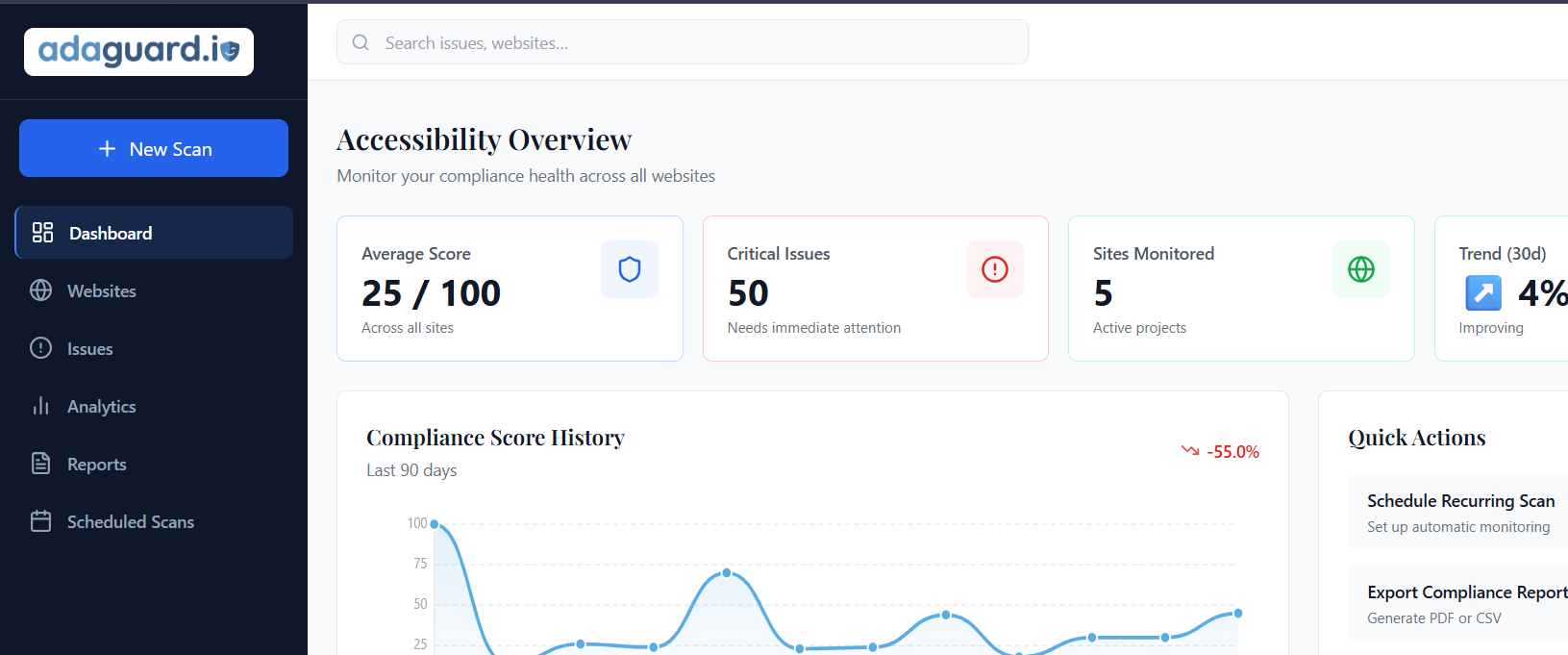Click the search magnifier icon
The height and width of the screenshot is (655, 1568).
[361, 42]
